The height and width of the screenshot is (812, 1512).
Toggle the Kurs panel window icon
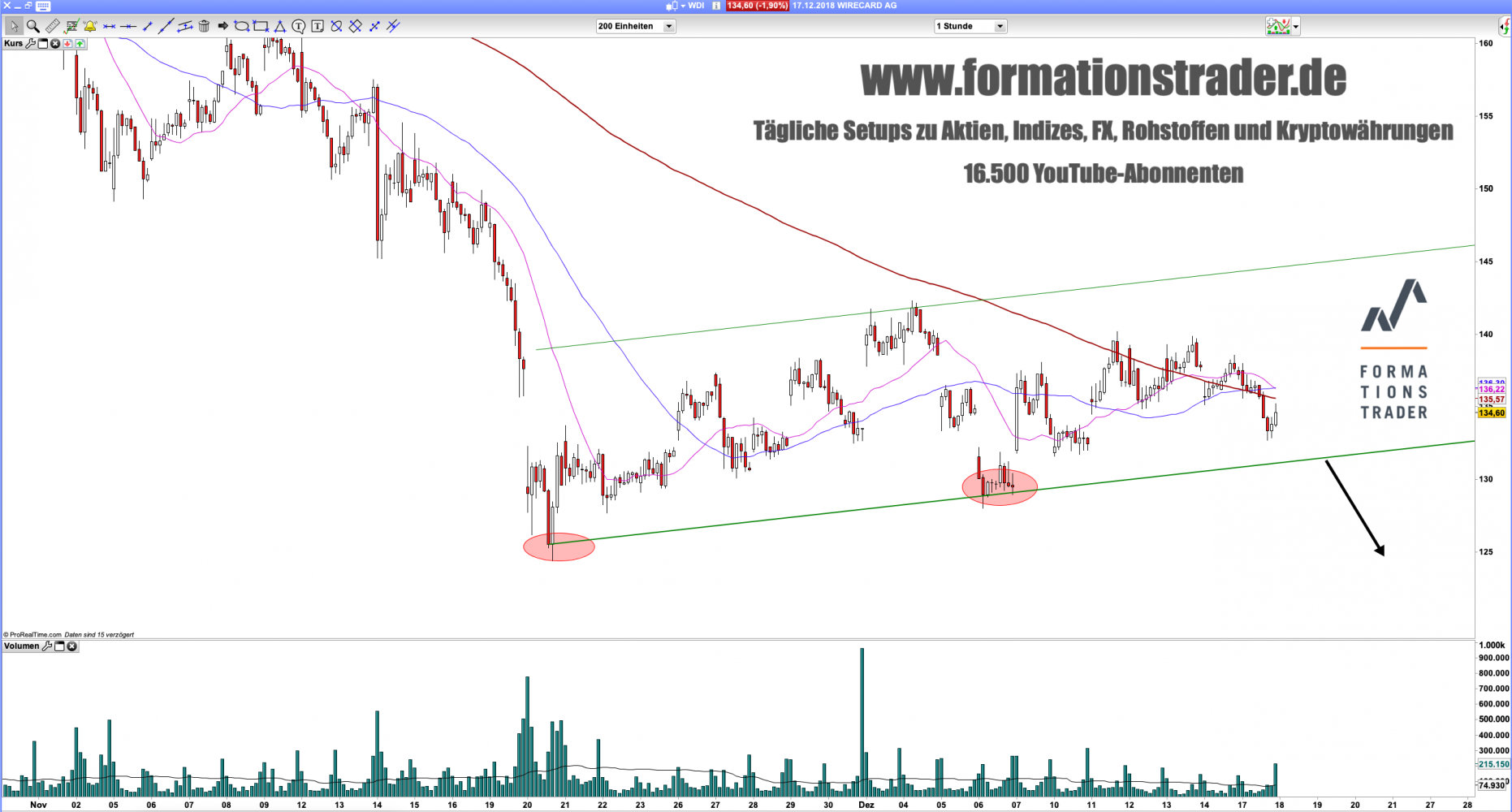coord(43,44)
